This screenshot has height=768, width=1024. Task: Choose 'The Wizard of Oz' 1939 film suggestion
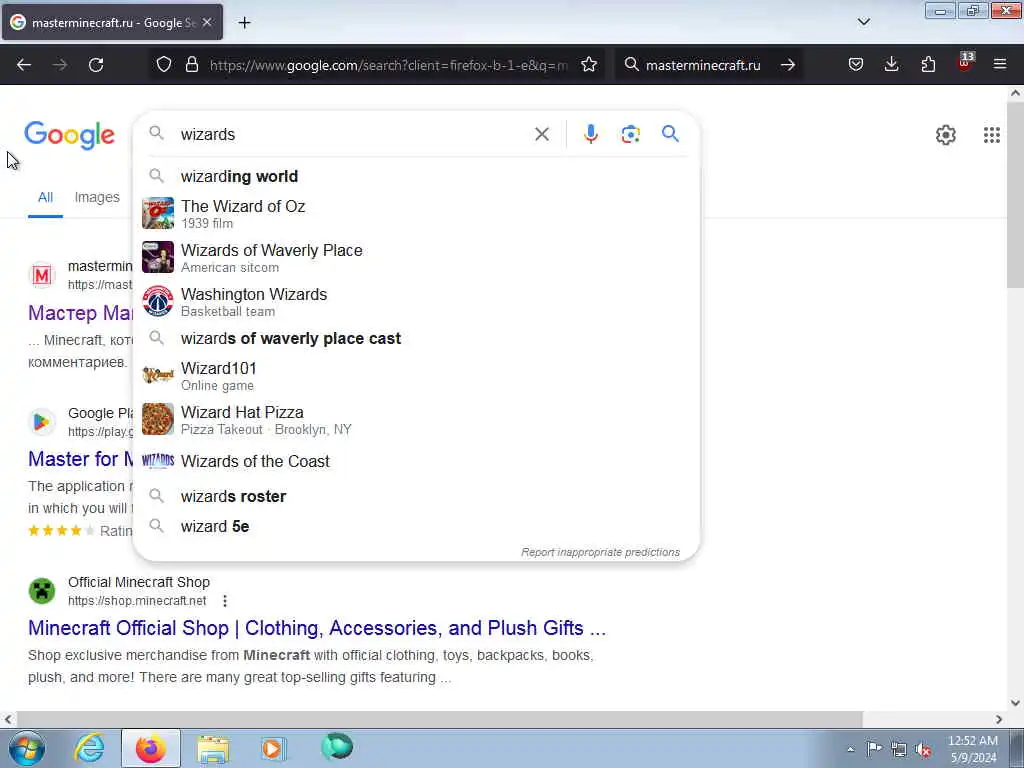[x=416, y=214]
